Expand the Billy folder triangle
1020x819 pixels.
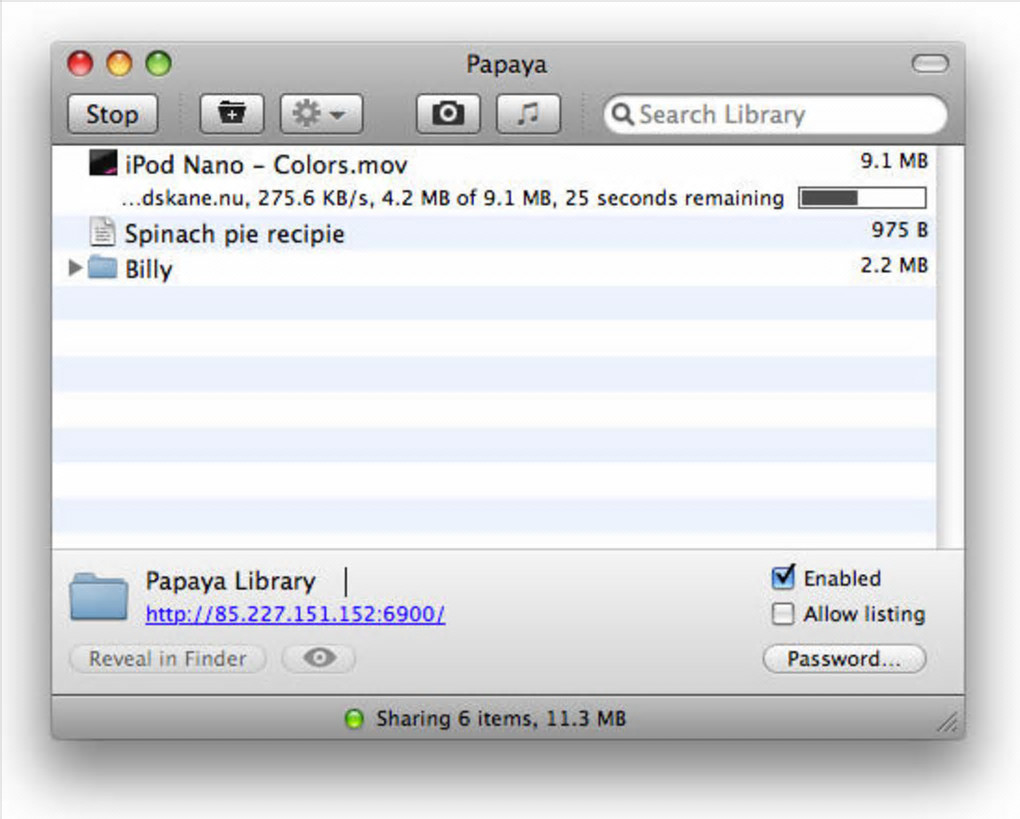75,267
